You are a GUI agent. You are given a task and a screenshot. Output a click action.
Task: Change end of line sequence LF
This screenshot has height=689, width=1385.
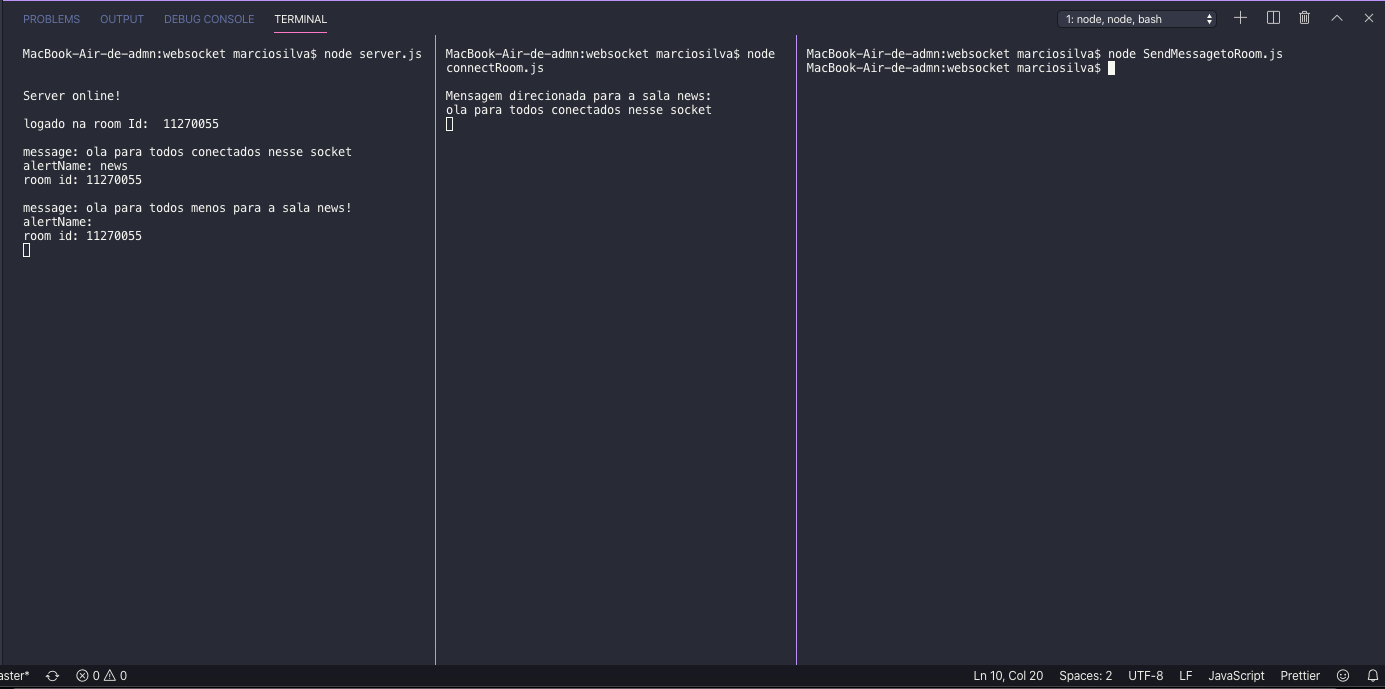[1185, 676]
